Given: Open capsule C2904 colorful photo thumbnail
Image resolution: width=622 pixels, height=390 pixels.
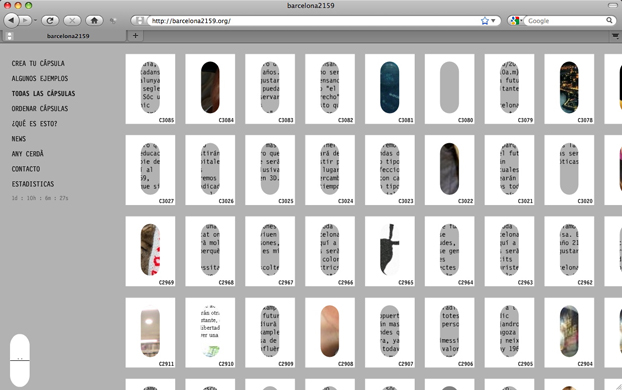Looking at the screenshot, I should [569, 333].
